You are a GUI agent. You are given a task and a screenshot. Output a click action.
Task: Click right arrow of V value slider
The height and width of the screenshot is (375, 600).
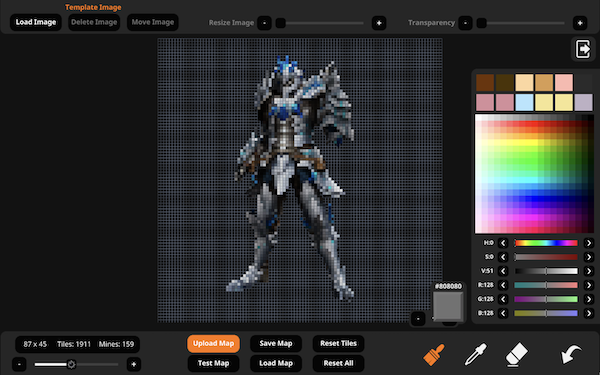point(589,271)
